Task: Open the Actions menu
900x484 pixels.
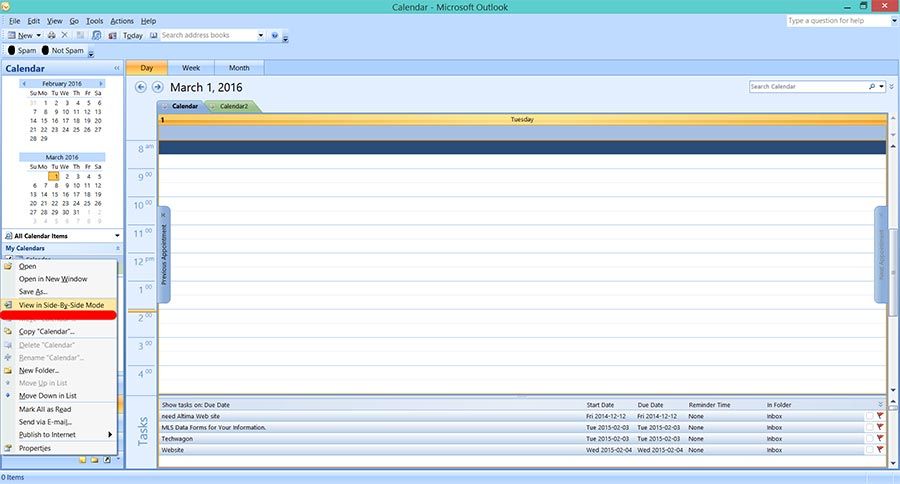Action: (122, 21)
